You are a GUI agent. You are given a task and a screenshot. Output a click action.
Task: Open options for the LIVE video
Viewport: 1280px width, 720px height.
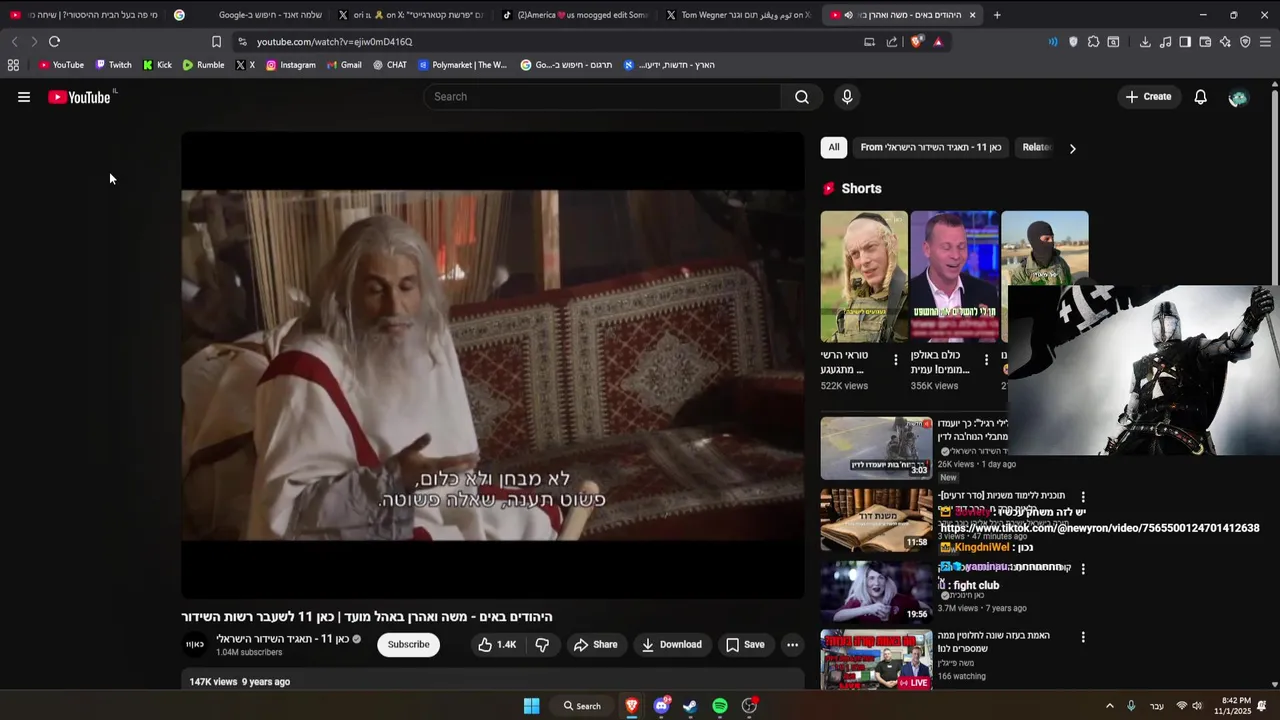tap(1082, 637)
